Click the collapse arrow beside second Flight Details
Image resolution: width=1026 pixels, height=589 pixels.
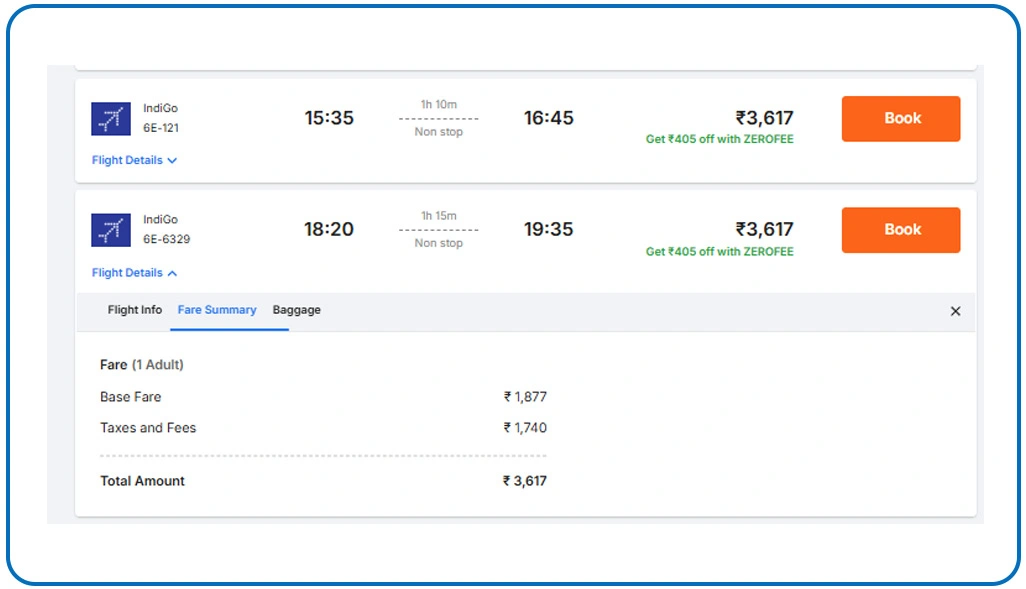172,273
